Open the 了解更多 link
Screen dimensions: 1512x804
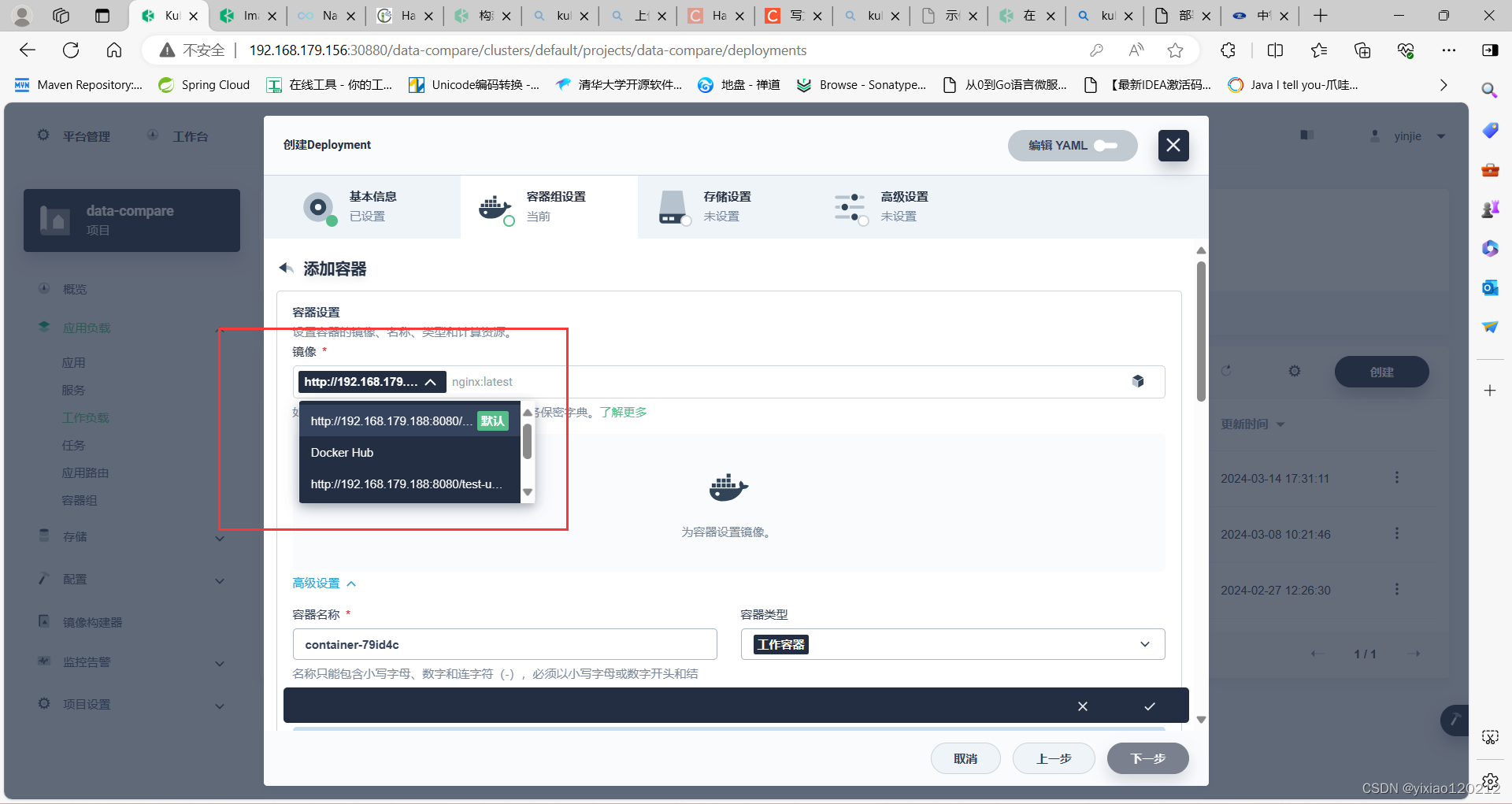coord(623,412)
